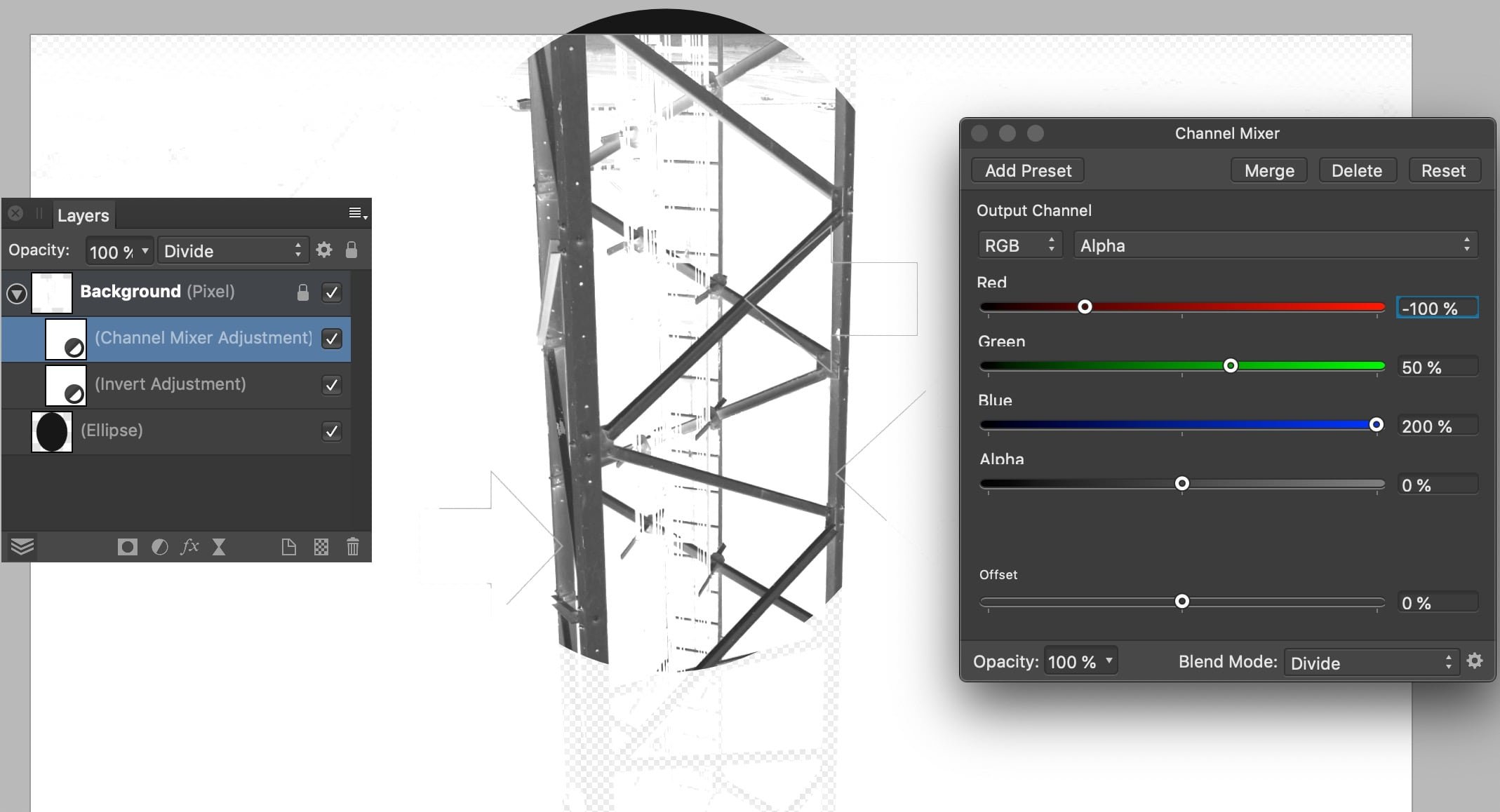Select the Ellipse layer row
Screen dimensions: 1500x812
[176, 431]
